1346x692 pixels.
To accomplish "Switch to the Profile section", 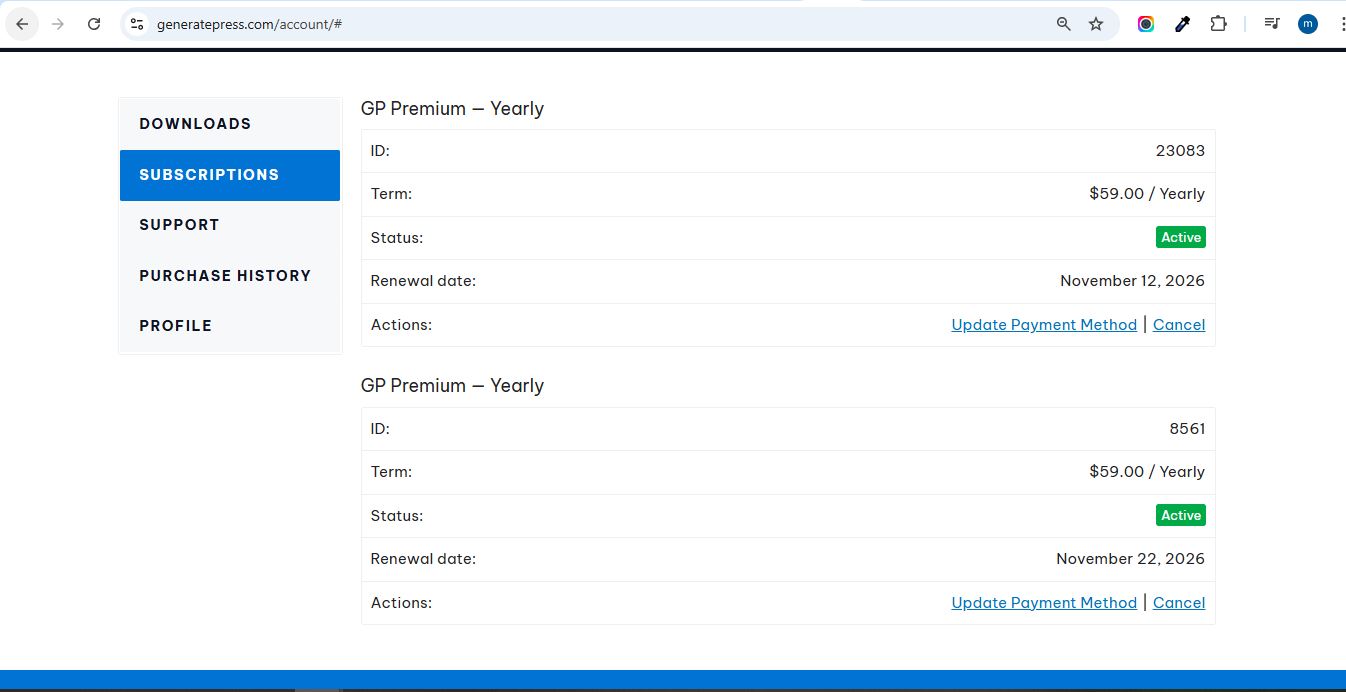I will tap(230, 326).
